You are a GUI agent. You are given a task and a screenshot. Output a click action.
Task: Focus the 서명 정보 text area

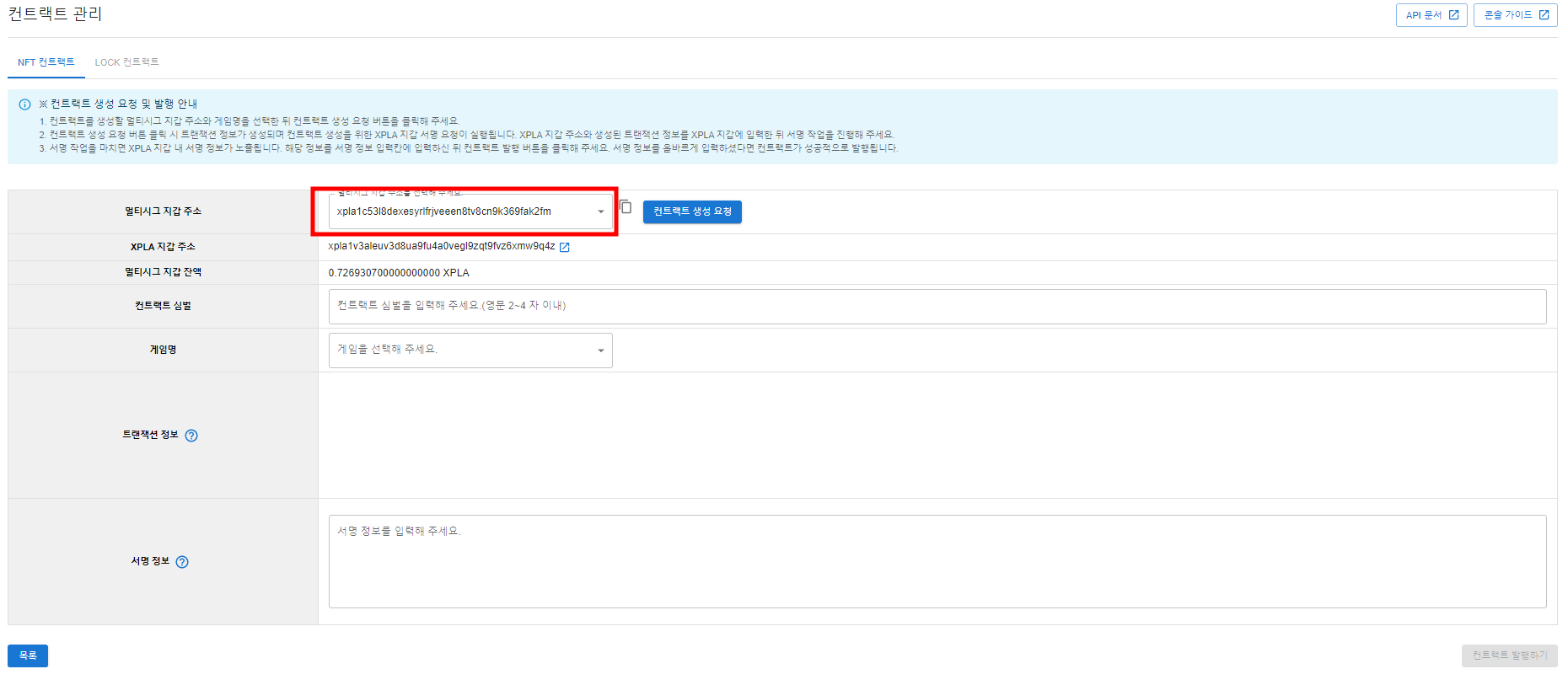click(x=937, y=561)
